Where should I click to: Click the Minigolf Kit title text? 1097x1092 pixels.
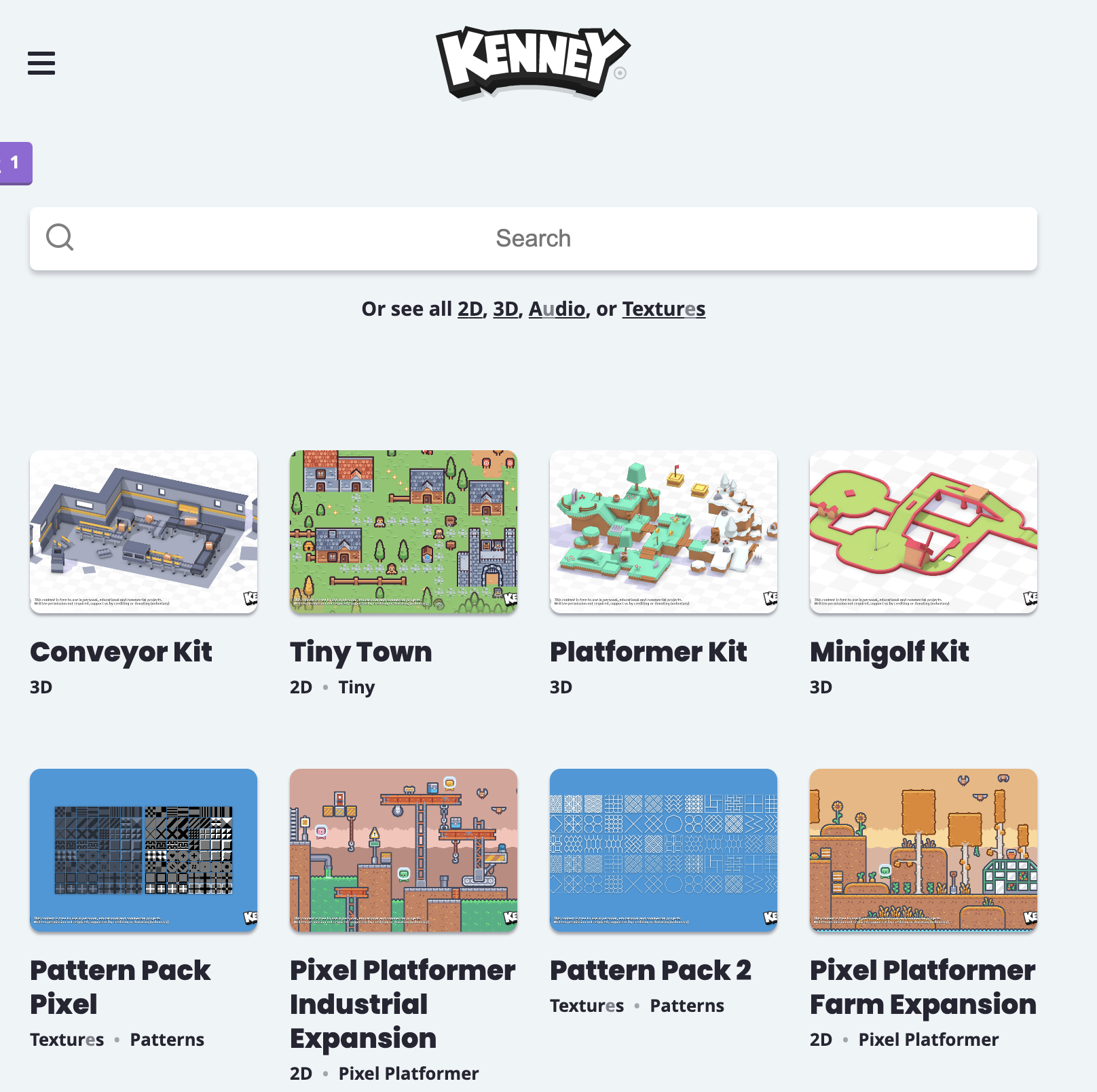tap(889, 652)
